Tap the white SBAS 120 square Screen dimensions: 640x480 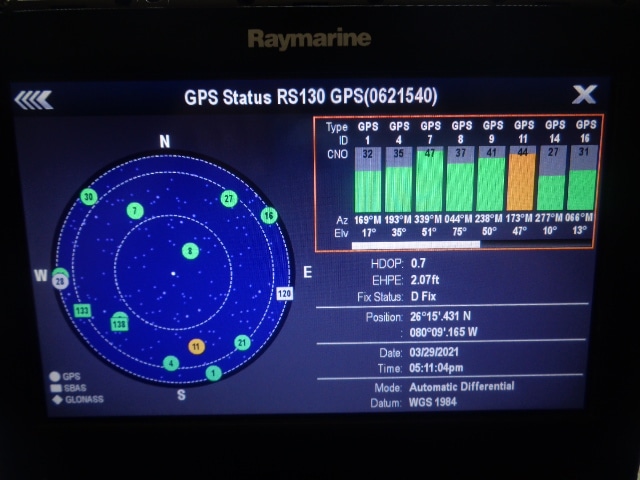pos(284,293)
